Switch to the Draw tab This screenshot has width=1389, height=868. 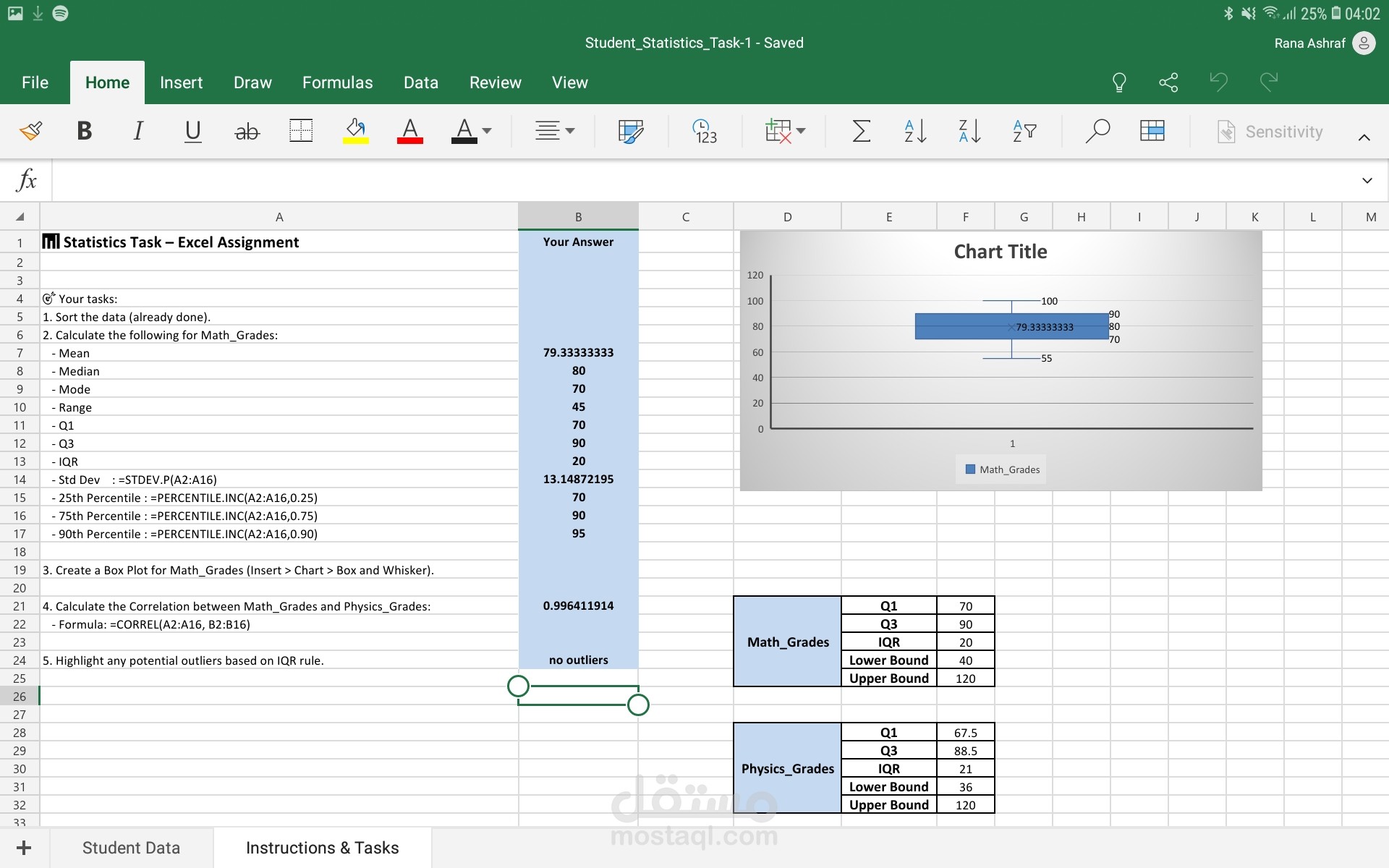pos(252,82)
